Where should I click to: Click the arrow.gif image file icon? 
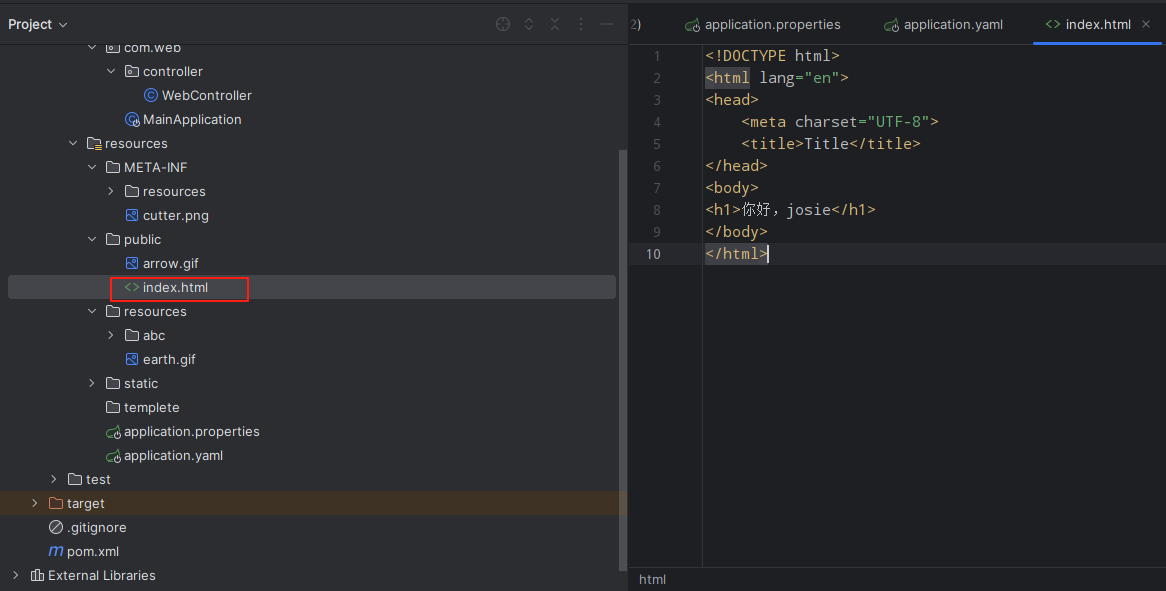point(132,263)
